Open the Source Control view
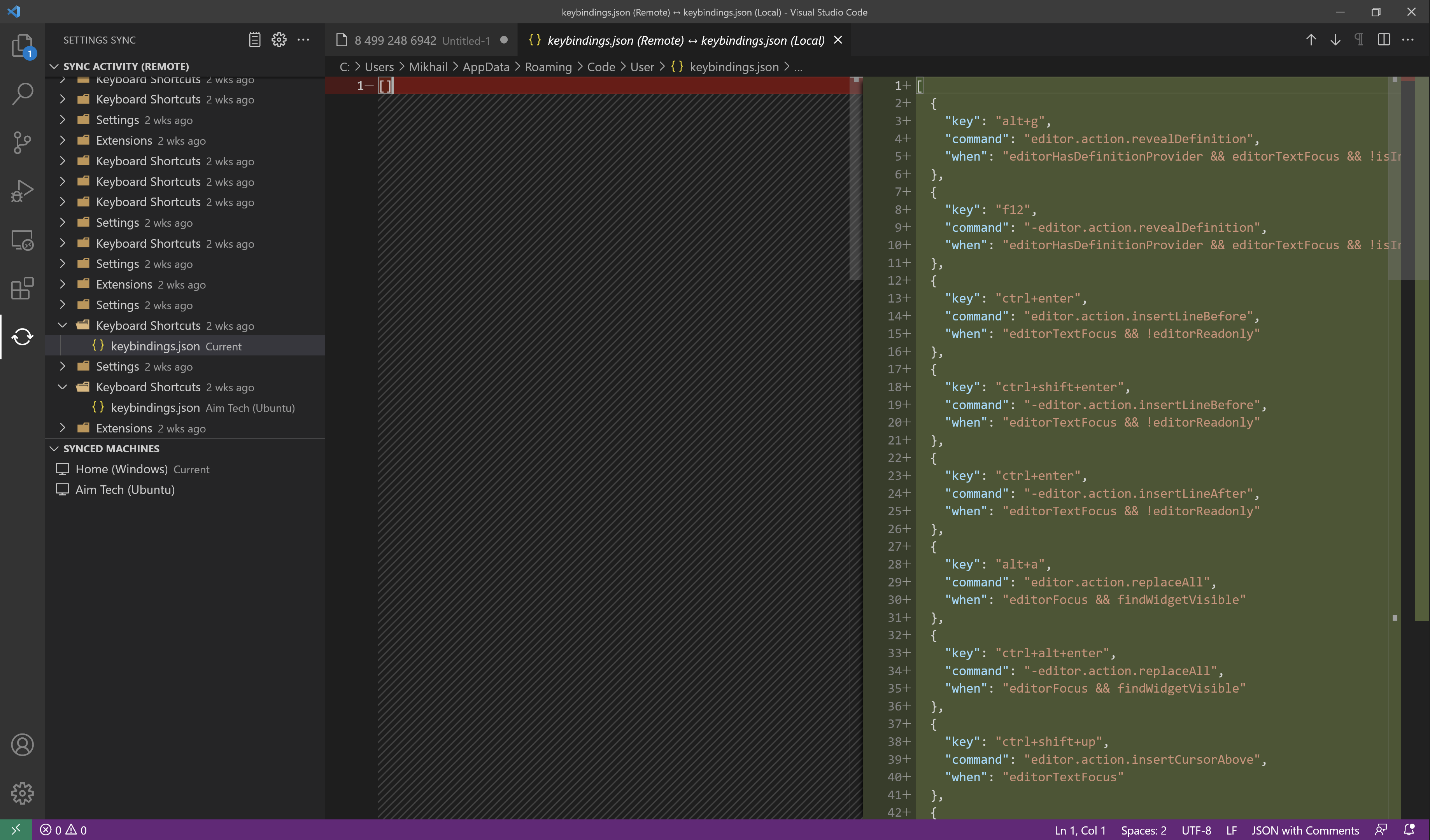This screenshot has height=840, width=1430. click(x=22, y=142)
